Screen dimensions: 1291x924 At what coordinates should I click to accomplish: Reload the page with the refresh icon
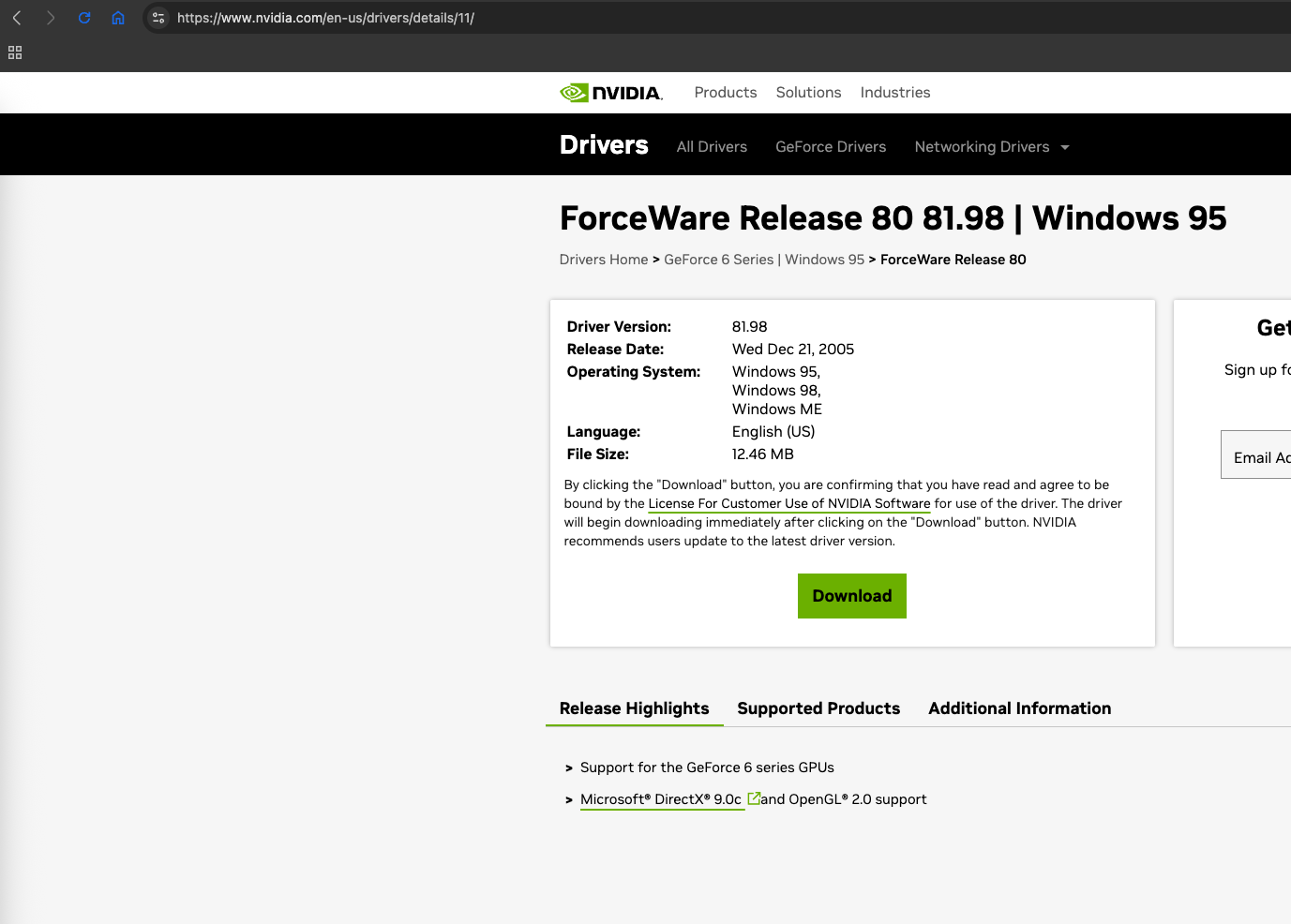(84, 18)
